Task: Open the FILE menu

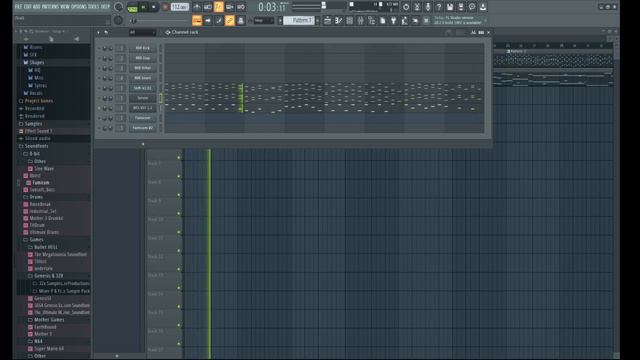Action: point(18,7)
